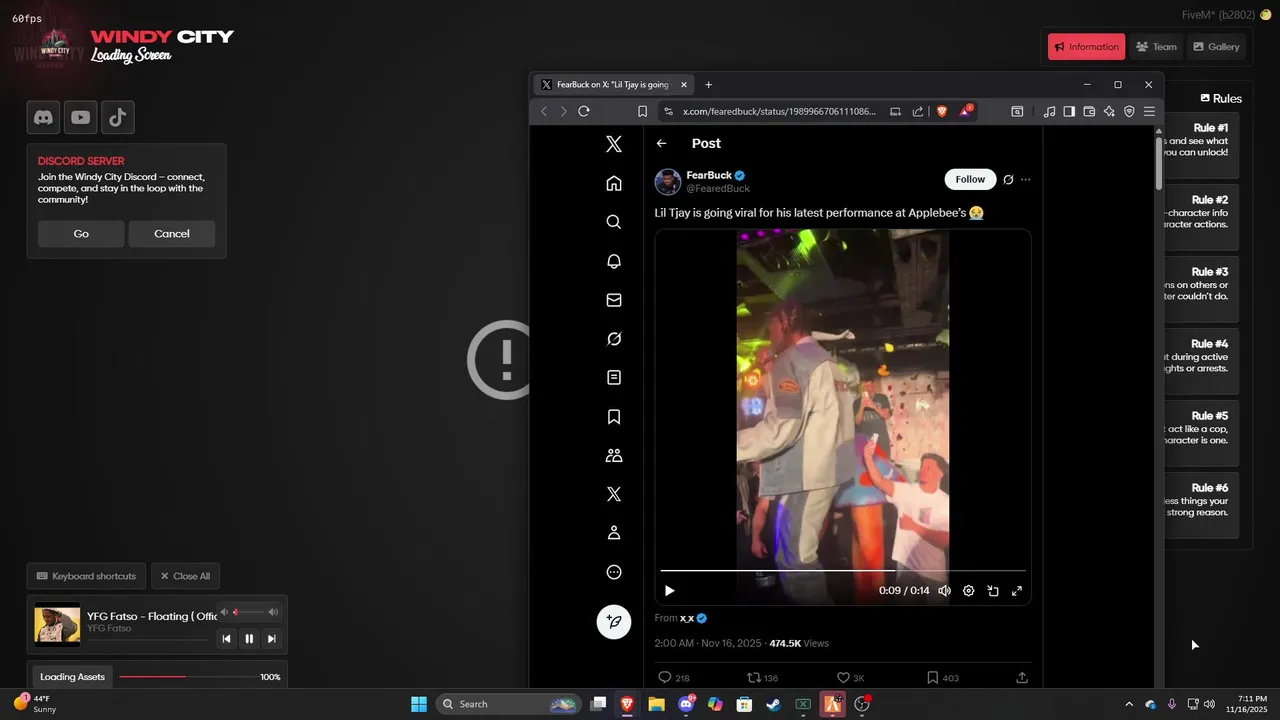Like the post with the 3K heart
The height and width of the screenshot is (720, 1280).
point(843,677)
